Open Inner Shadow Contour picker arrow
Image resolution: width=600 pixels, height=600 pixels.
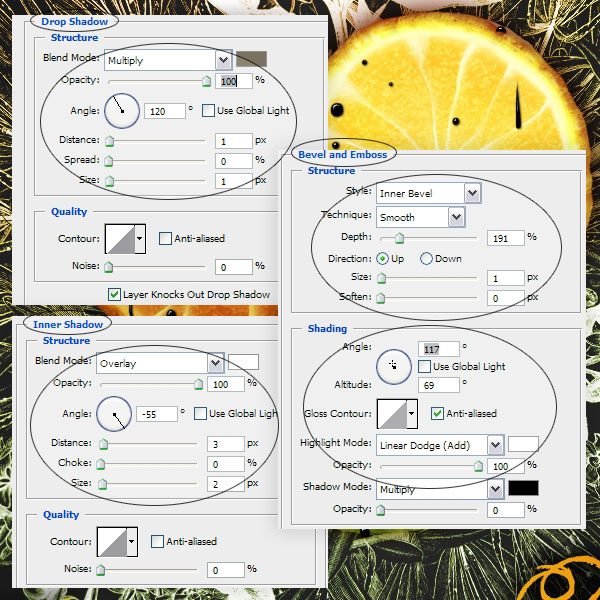[132, 542]
